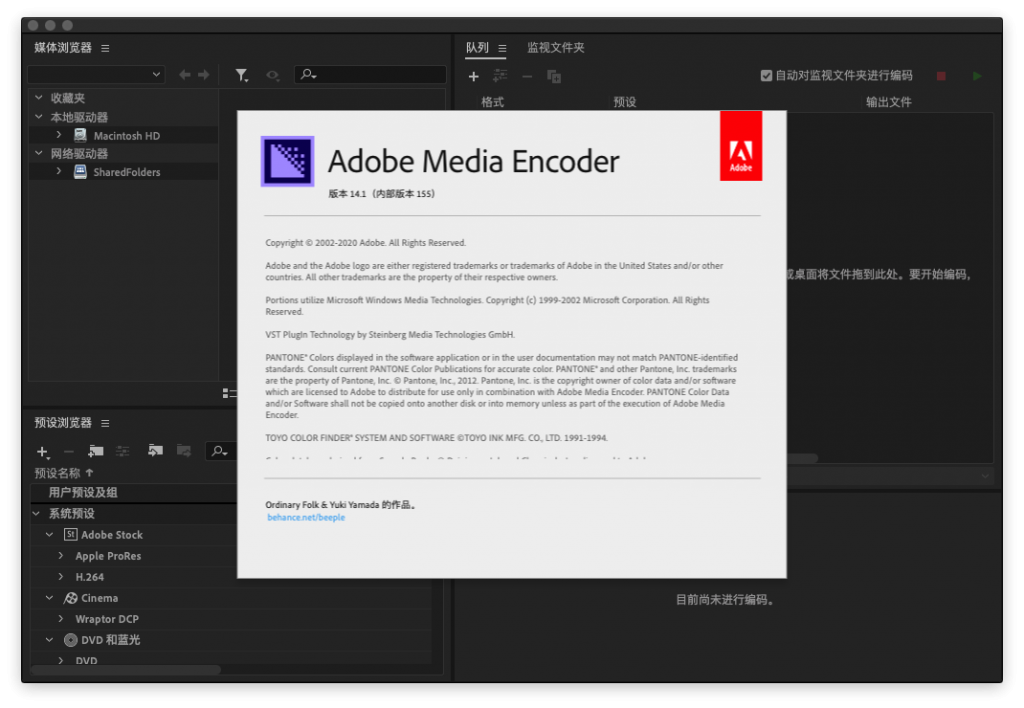Screen dimensions: 1024x708
Task: Switch to the 队列 tab
Action: point(477,48)
